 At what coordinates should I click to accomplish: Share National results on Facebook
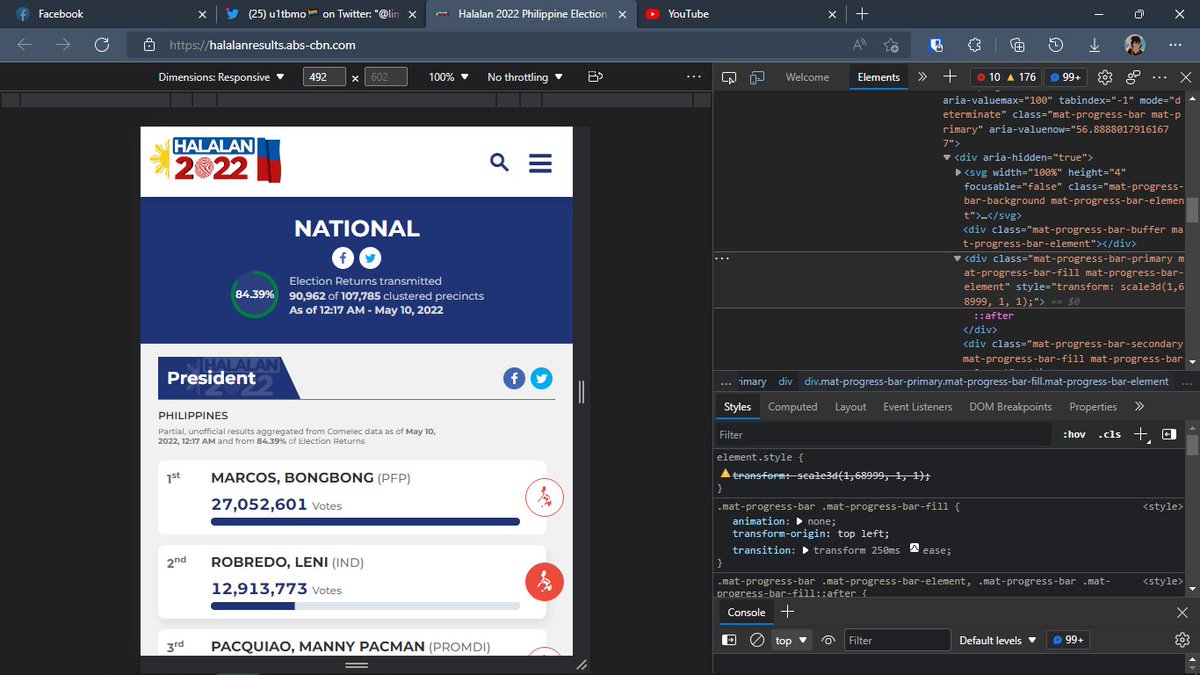click(342, 258)
